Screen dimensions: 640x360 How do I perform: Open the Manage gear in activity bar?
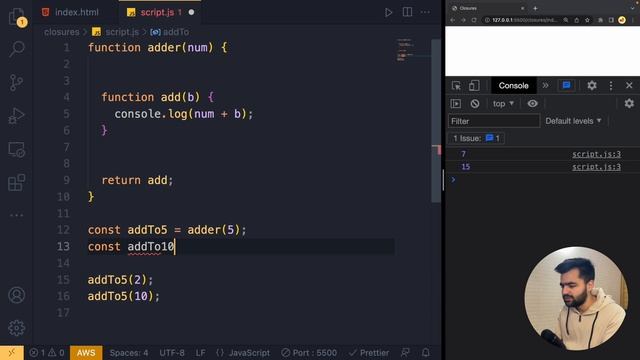pyautogui.click(x=16, y=328)
